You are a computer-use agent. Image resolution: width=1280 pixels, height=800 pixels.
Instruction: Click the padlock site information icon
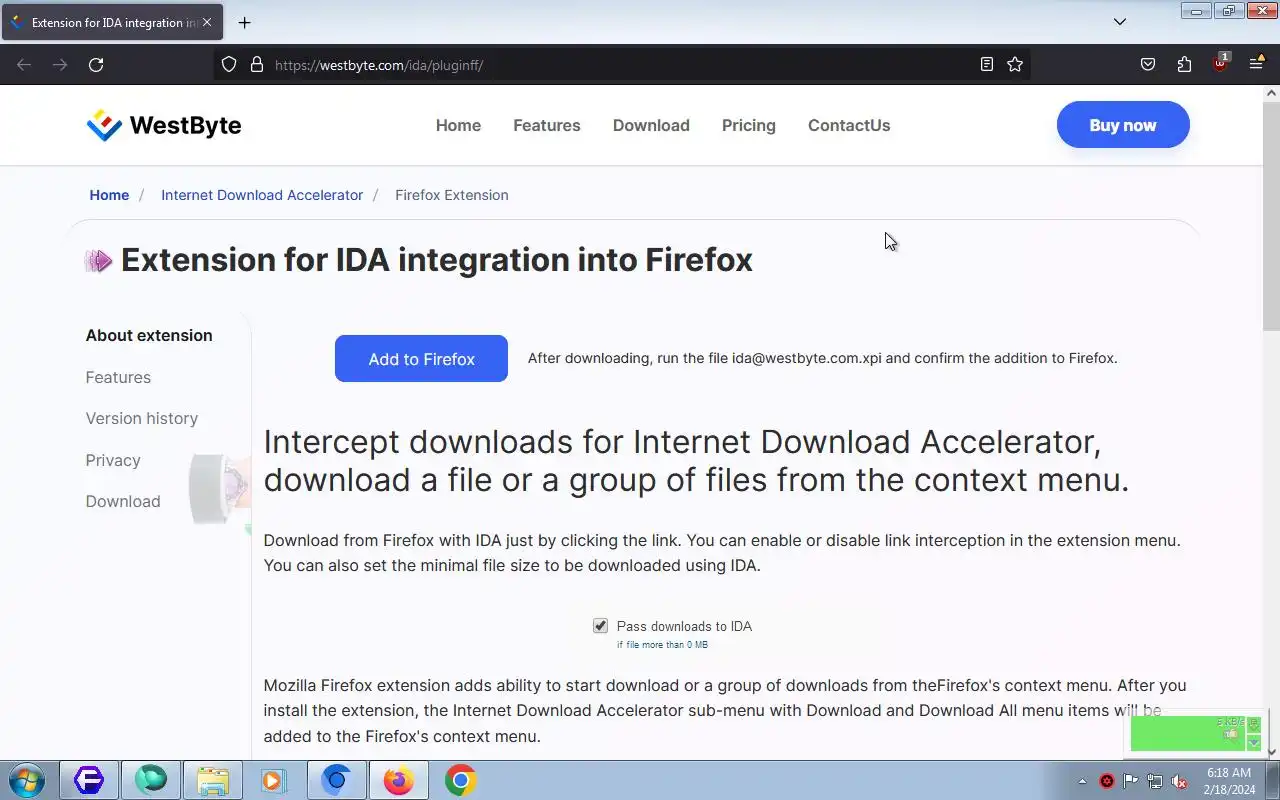click(x=257, y=64)
